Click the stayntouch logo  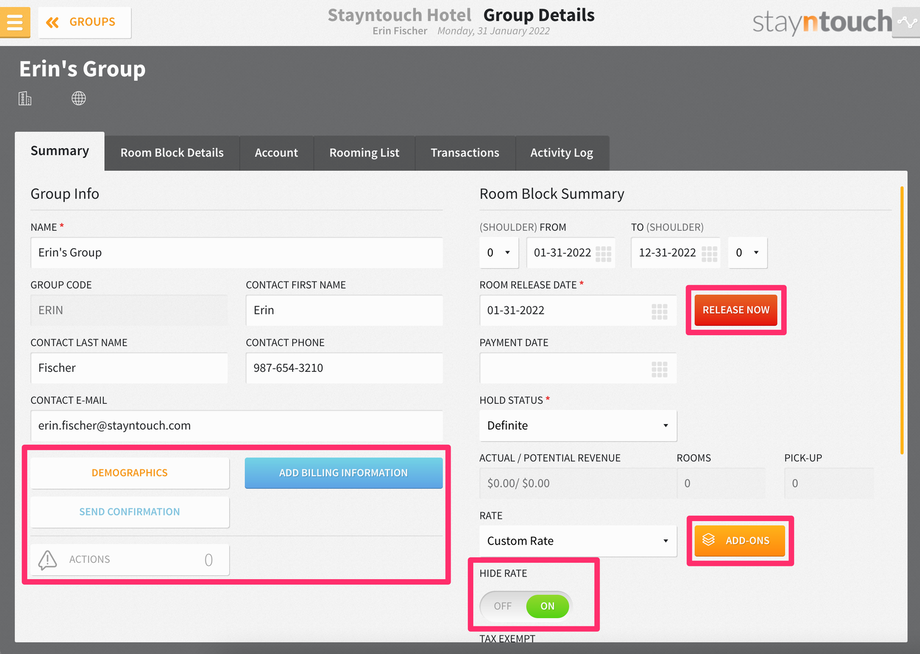821,22
